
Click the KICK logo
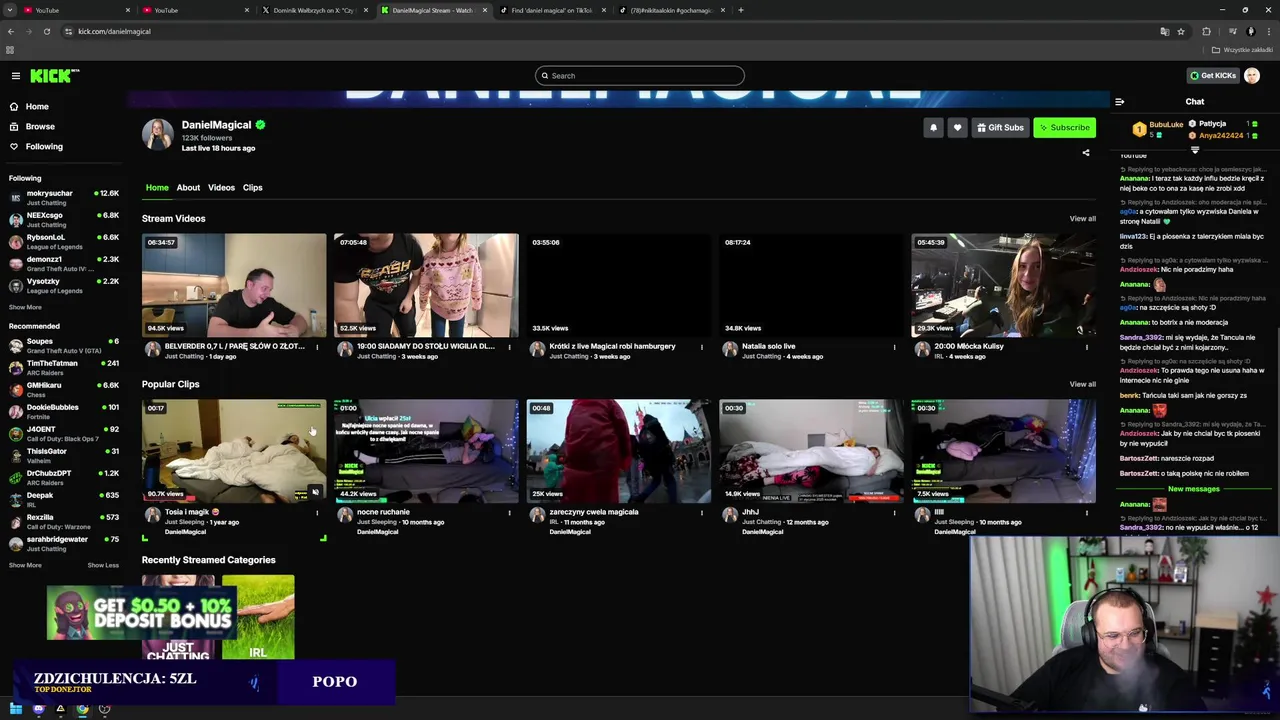(54, 76)
